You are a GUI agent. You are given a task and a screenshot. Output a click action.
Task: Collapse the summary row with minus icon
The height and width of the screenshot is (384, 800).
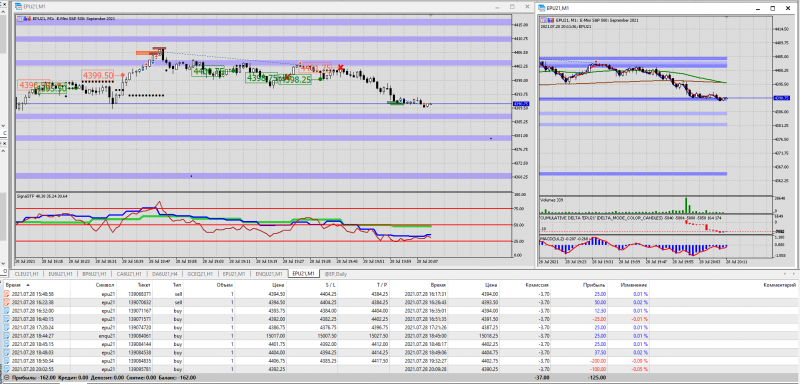5,378
